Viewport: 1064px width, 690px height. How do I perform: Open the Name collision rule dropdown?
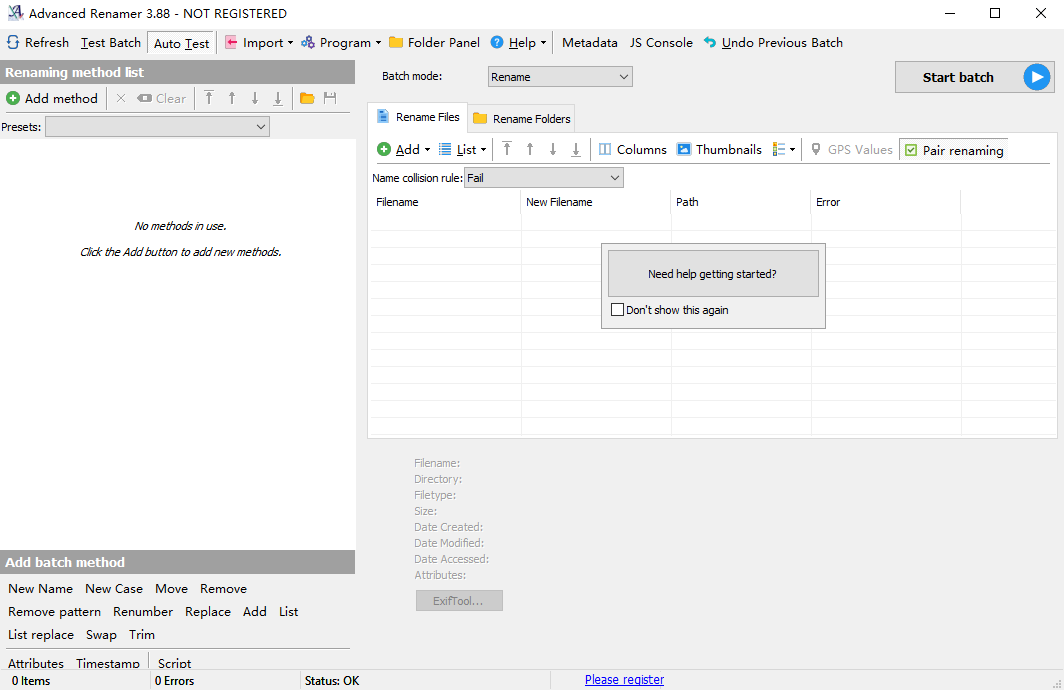[543, 178]
